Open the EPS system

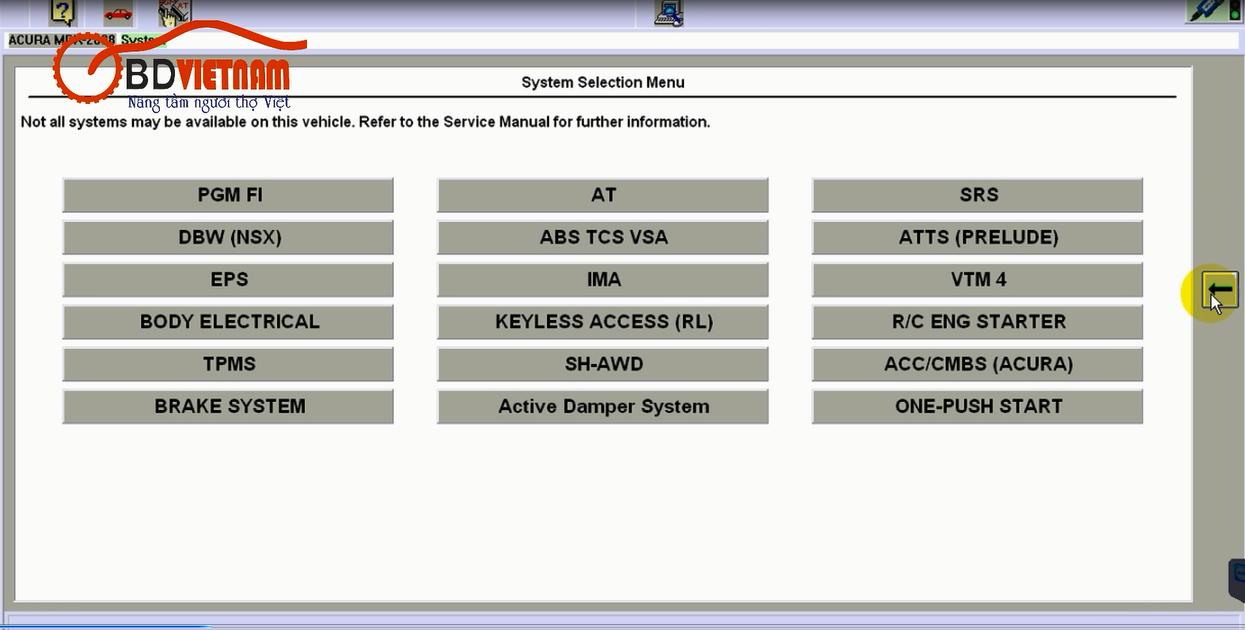tap(228, 279)
